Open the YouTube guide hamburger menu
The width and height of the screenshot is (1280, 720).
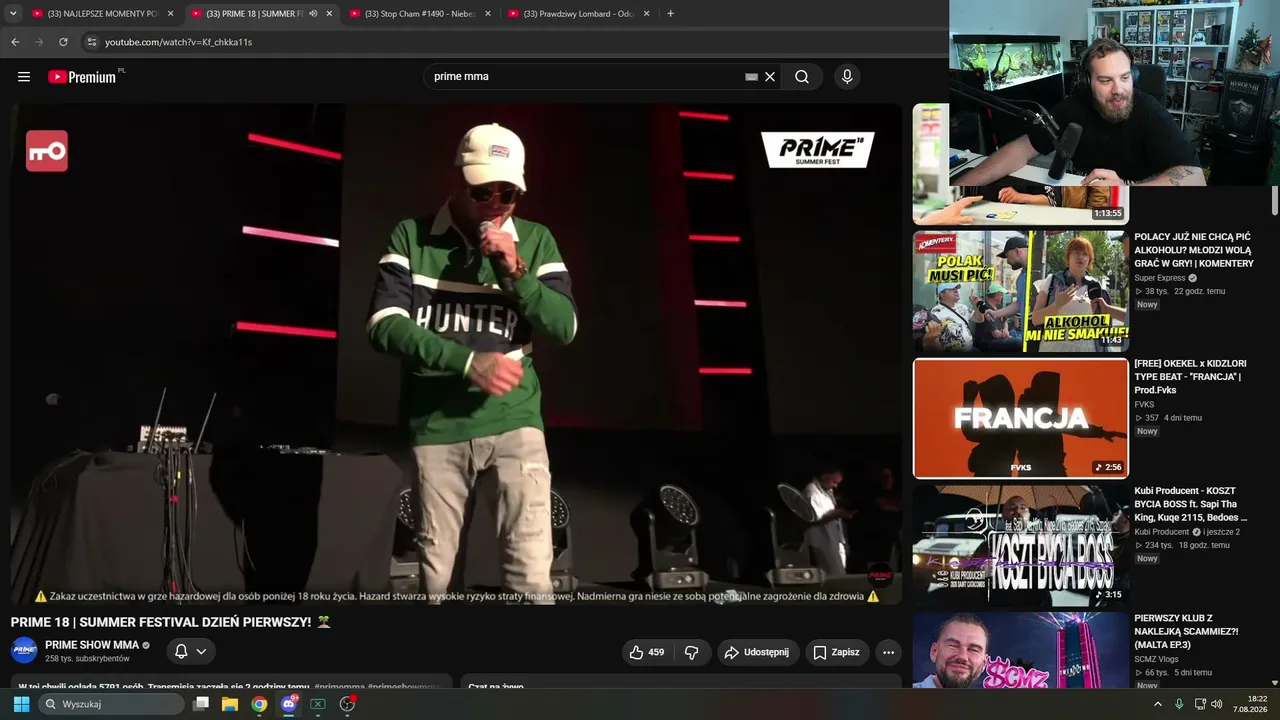[24, 77]
